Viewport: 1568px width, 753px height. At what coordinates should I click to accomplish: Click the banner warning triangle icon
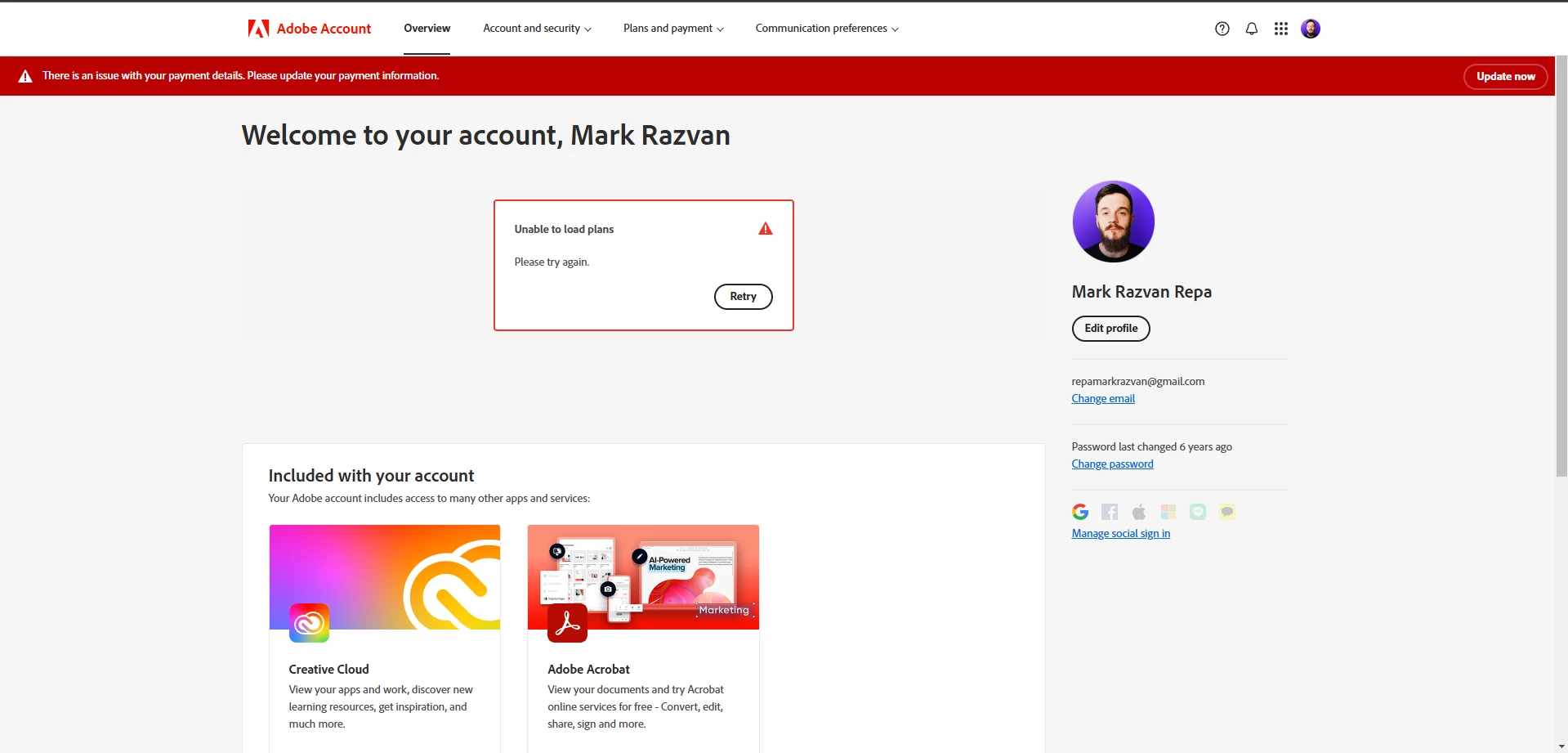coord(25,76)
